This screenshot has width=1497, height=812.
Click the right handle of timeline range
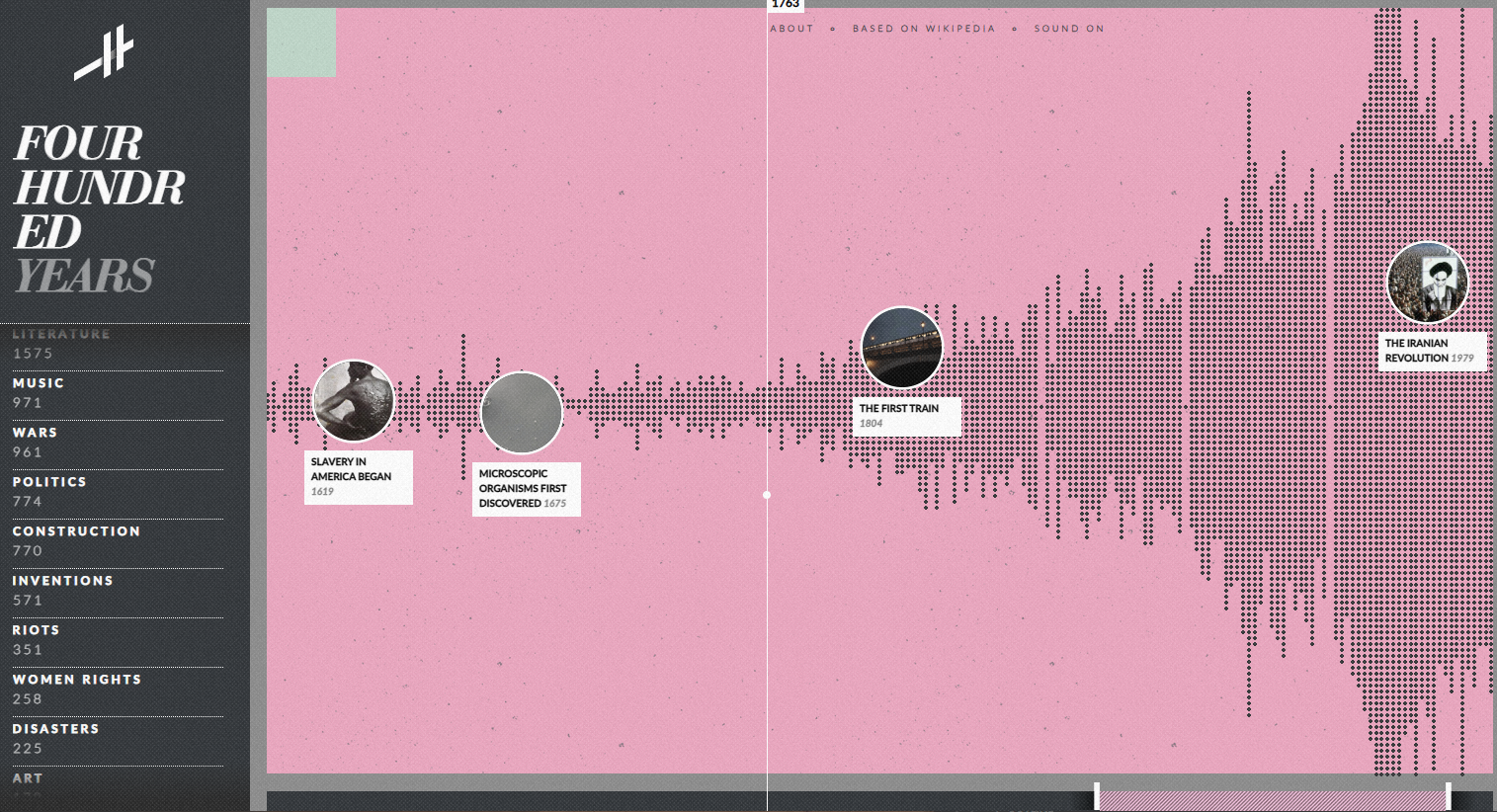[1449, 797]
